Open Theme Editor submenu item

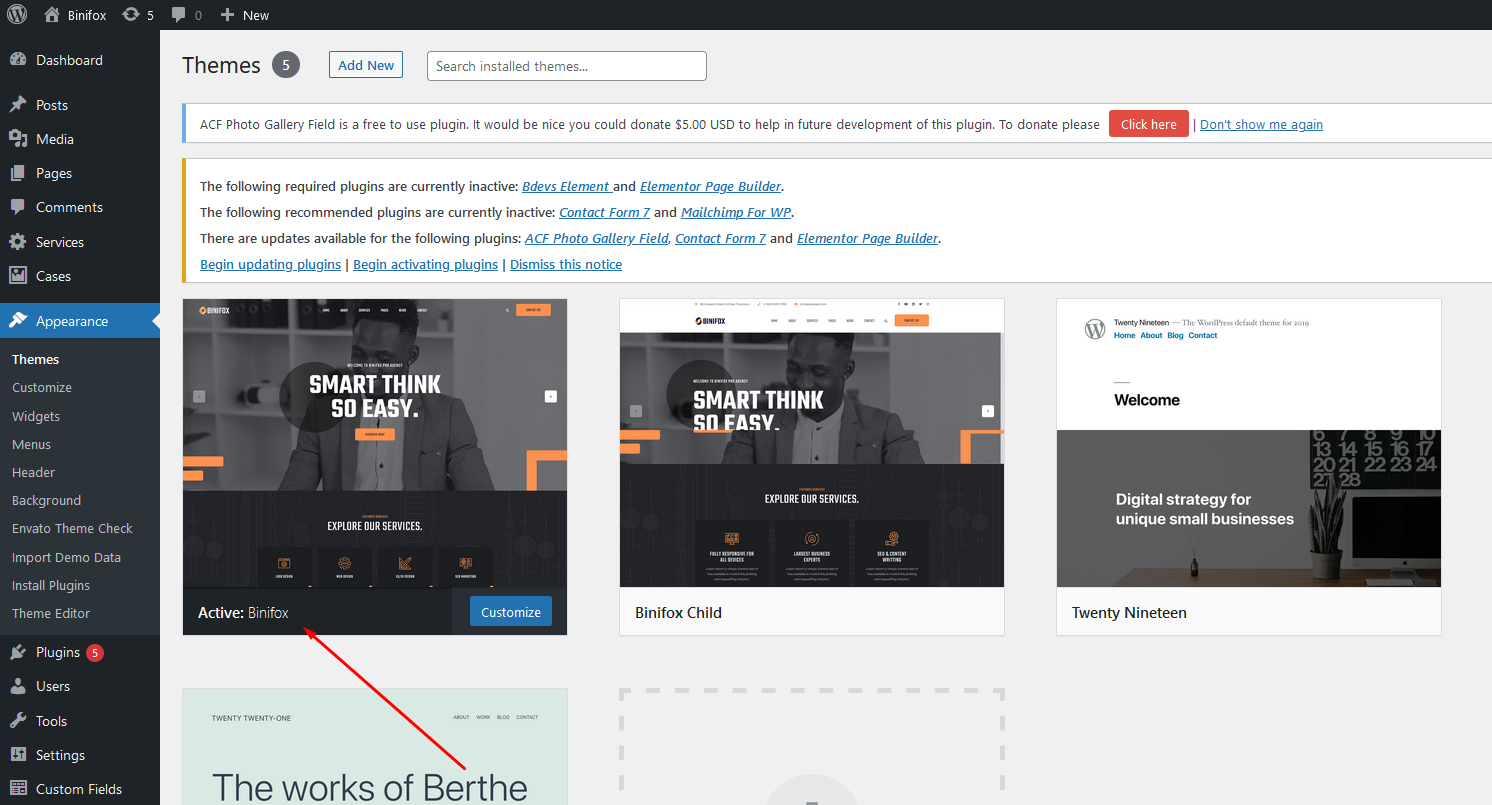(51, 613)
